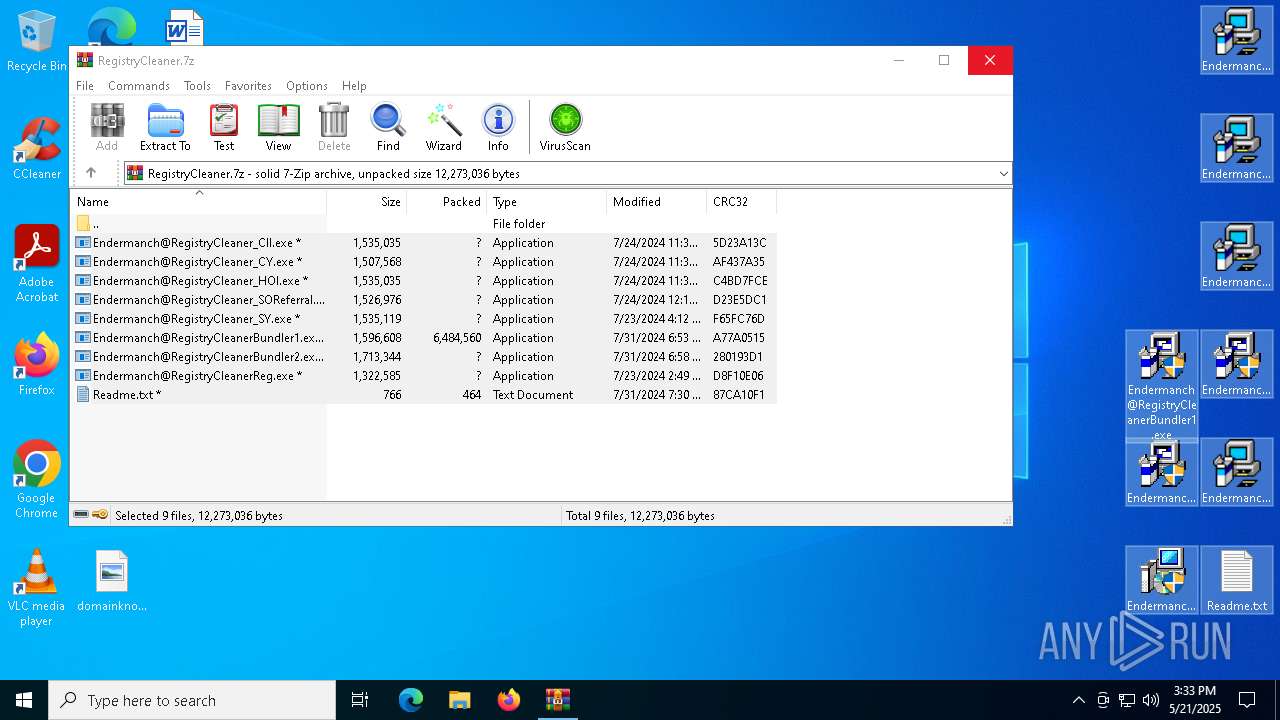Start VirusScan on the archive
1280x720 pixels.
[565, 127]
